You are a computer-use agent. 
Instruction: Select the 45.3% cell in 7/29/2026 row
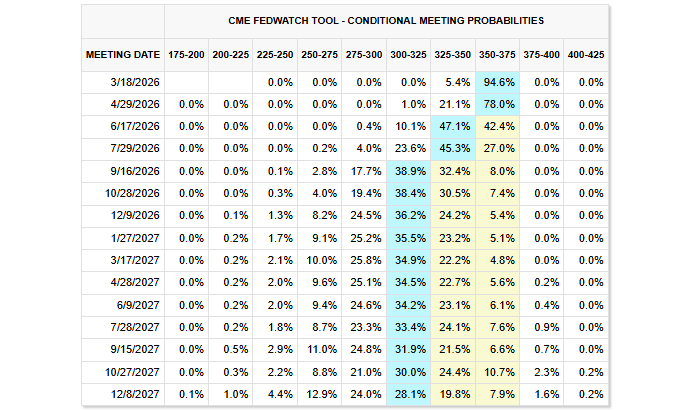453,147
